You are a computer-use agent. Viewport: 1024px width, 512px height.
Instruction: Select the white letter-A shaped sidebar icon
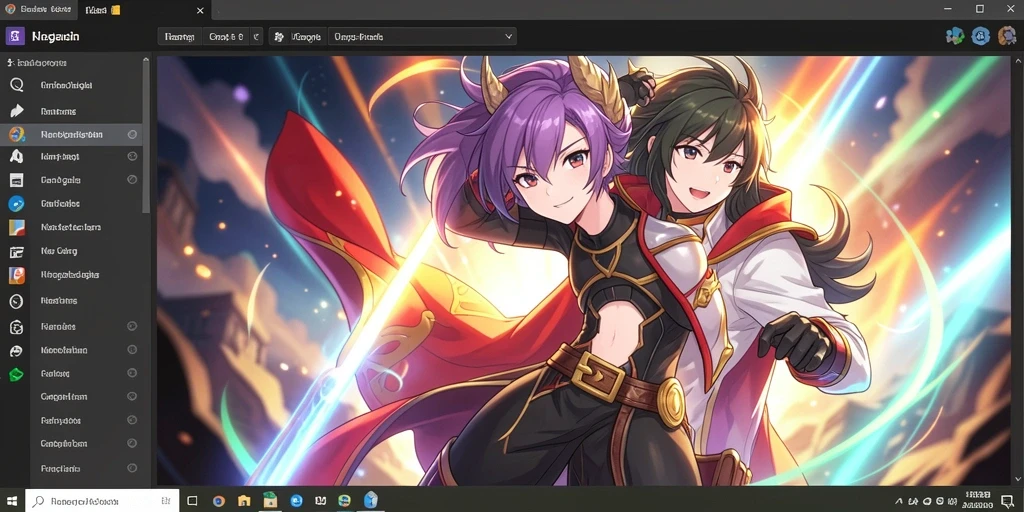[x=16, y=157]
